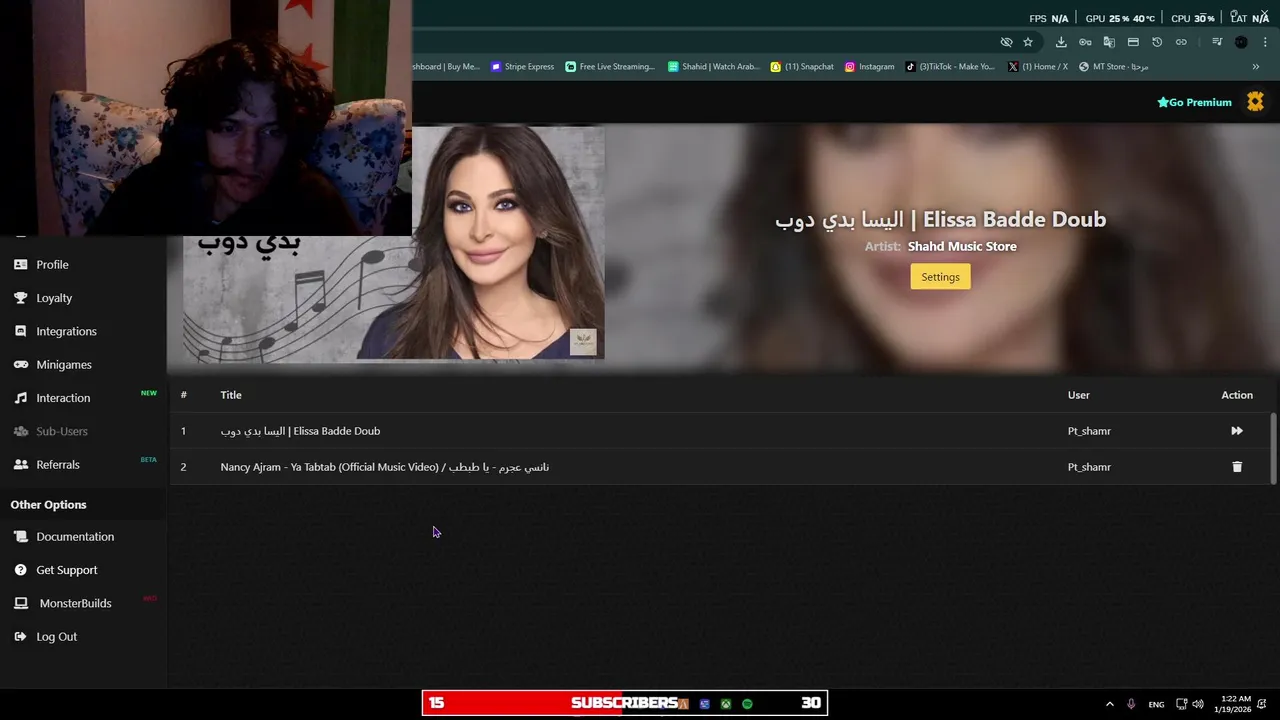Skip the Elissa Badde Doub track
The width and height of the screenshot is (1280, 720).
1237,431
